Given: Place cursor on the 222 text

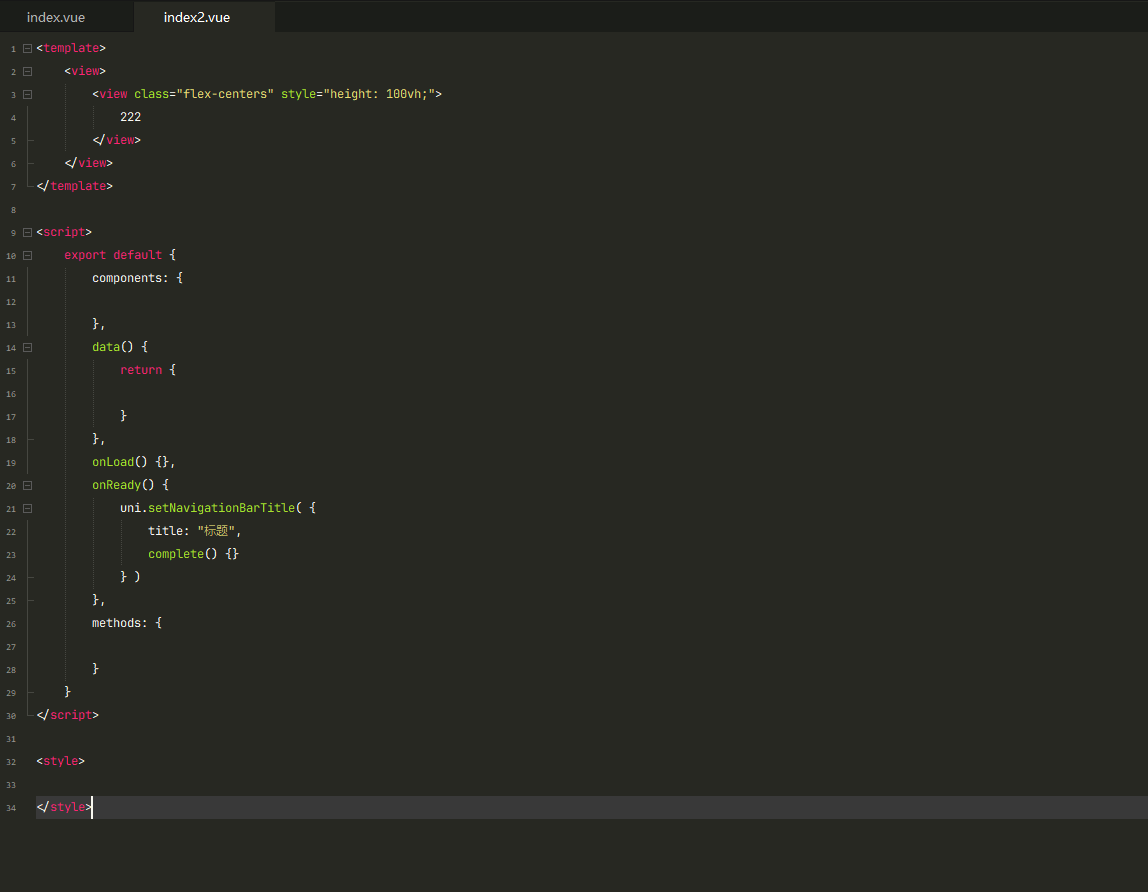Looking at the screenshot, I should click(130, 117).
